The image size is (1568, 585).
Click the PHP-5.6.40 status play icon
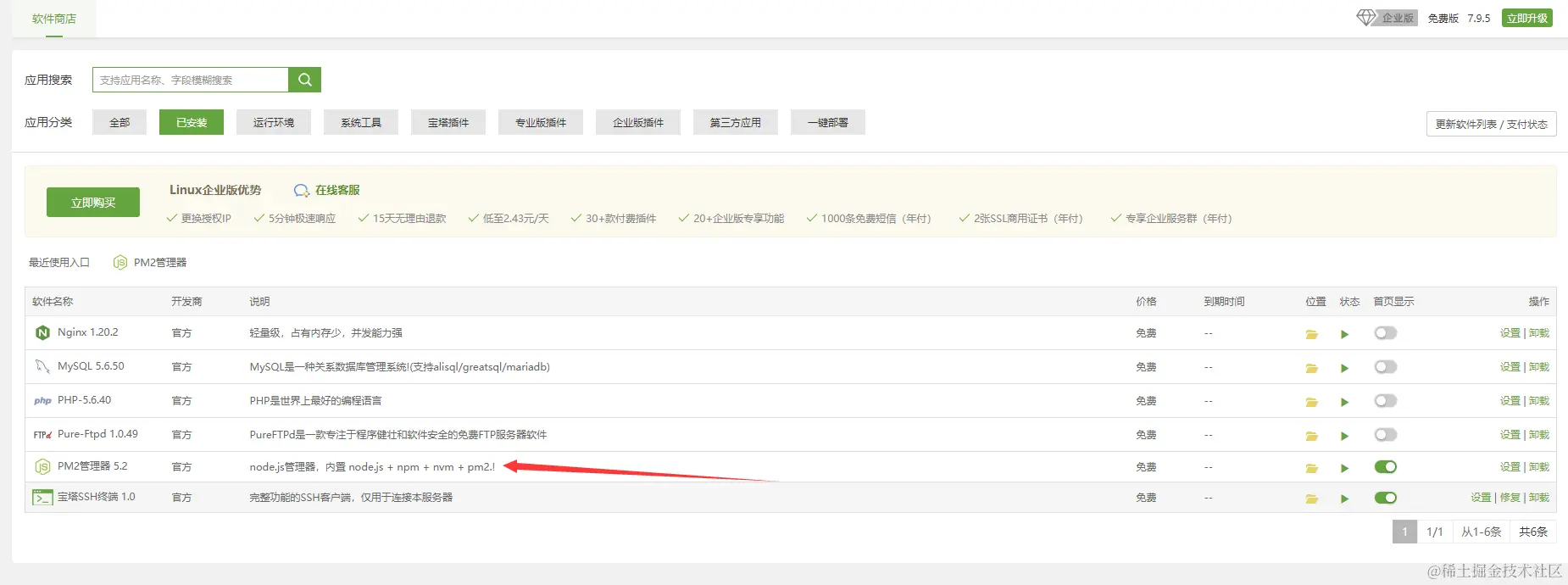click(x=1344, y=402)
